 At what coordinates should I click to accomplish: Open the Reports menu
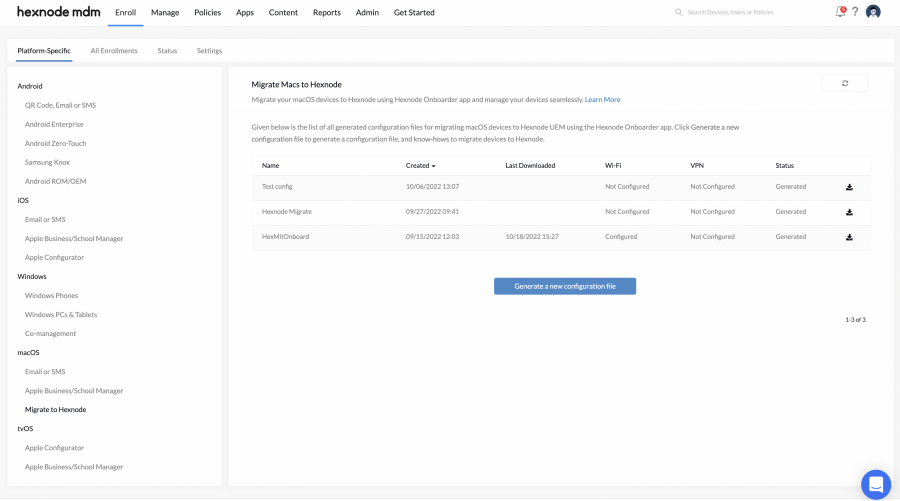326,13
